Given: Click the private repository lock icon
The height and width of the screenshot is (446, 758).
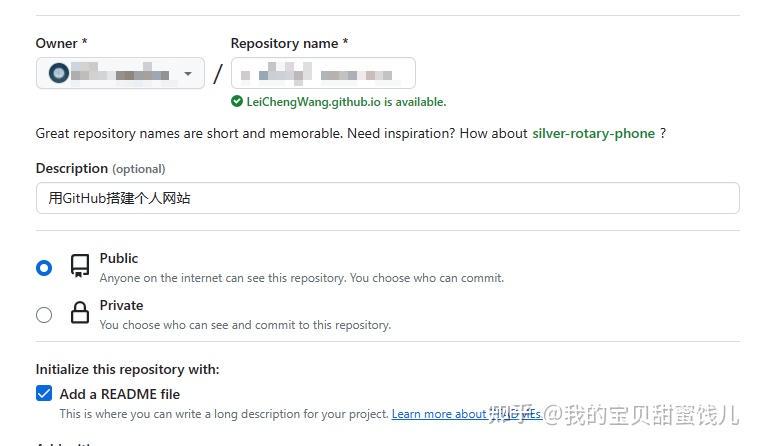Looking at the screenshot, I should [80, 313].
